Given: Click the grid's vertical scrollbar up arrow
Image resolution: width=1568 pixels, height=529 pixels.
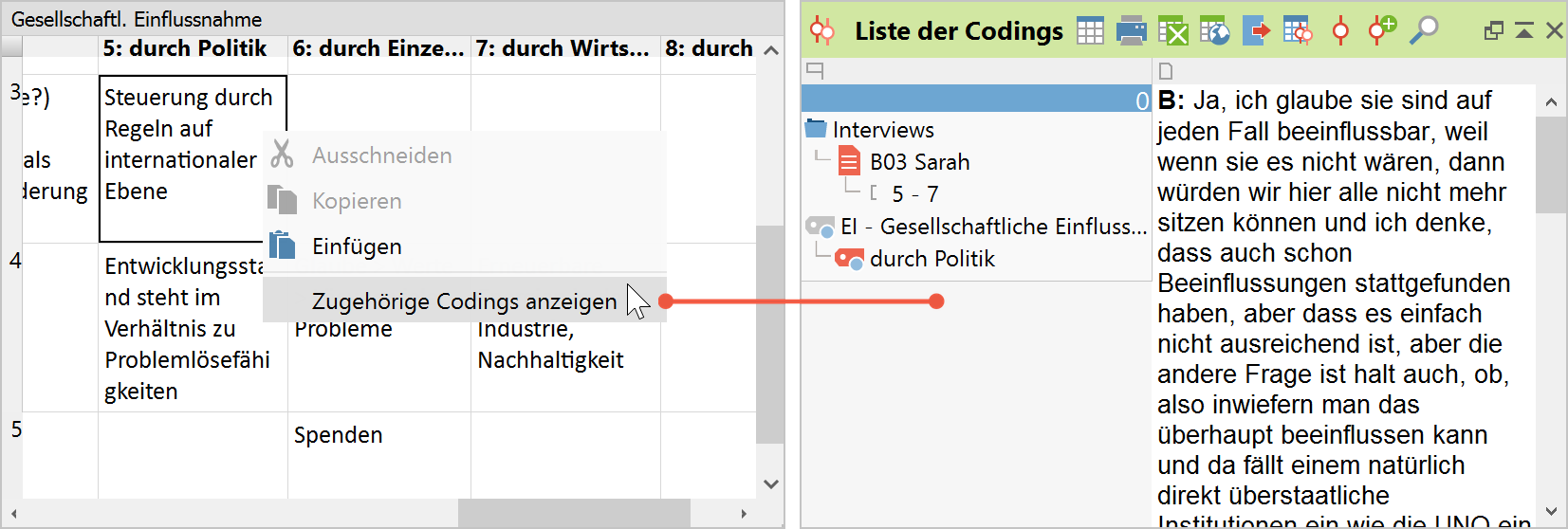Looking at the screenshot, I should (771, 50).
